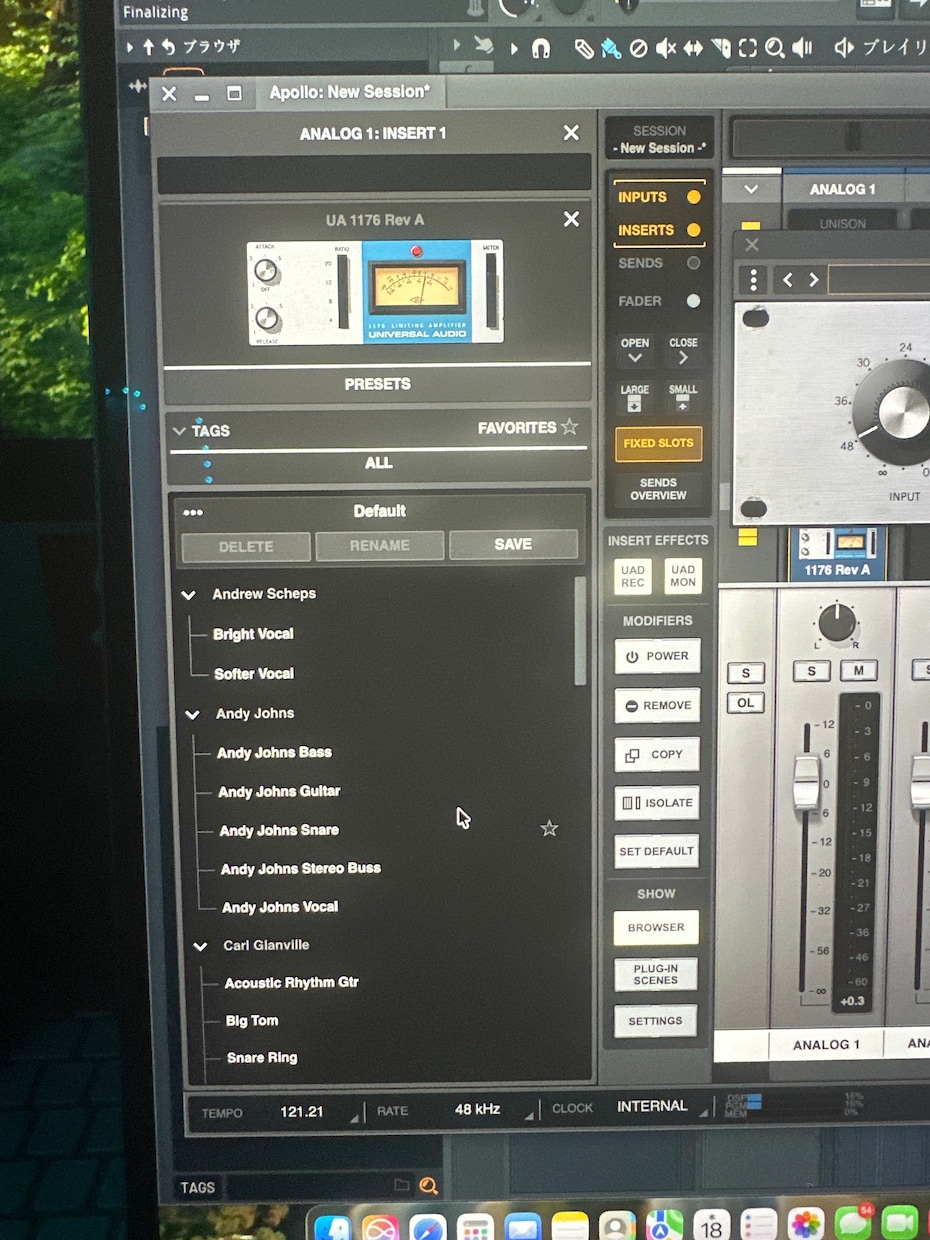This screenshot has height=1240, width=930.
Task: Select the Bright Vocal preset
Action: pos(253,634)
